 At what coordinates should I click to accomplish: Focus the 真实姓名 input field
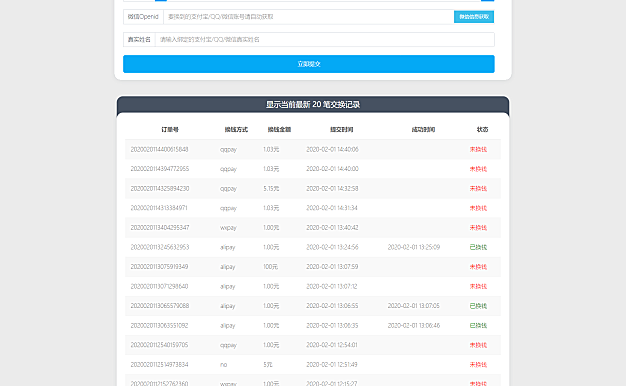(325, 40)
